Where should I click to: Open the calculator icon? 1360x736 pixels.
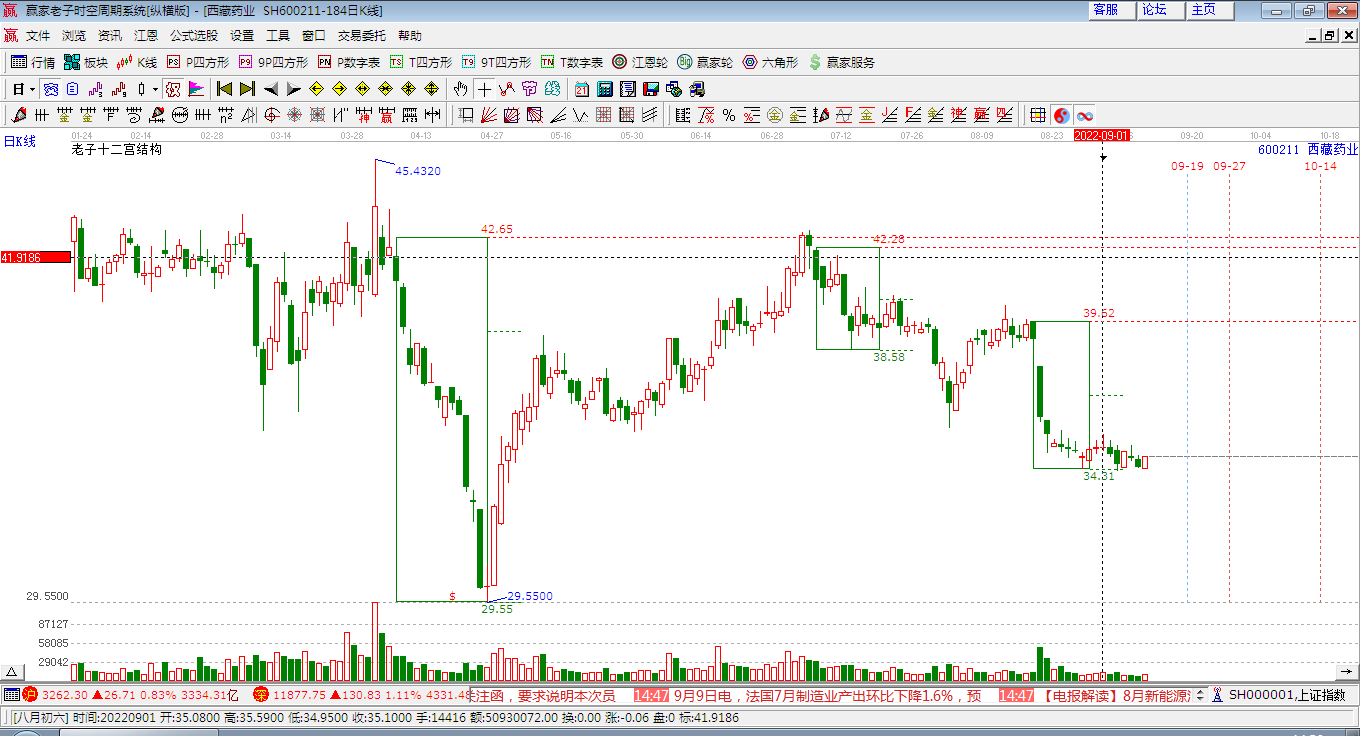coord(605,89)
